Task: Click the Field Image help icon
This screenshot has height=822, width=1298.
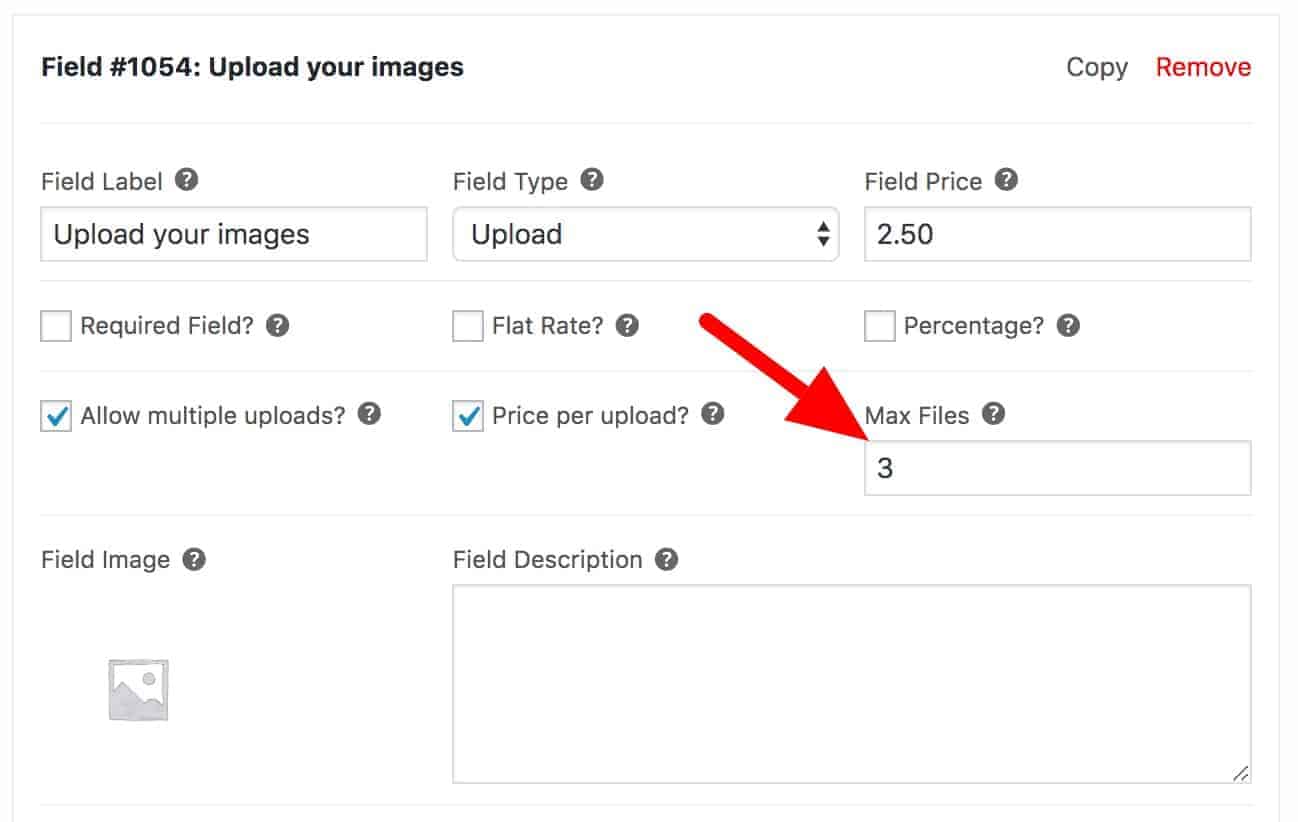Action: click(x=194, y=559)
